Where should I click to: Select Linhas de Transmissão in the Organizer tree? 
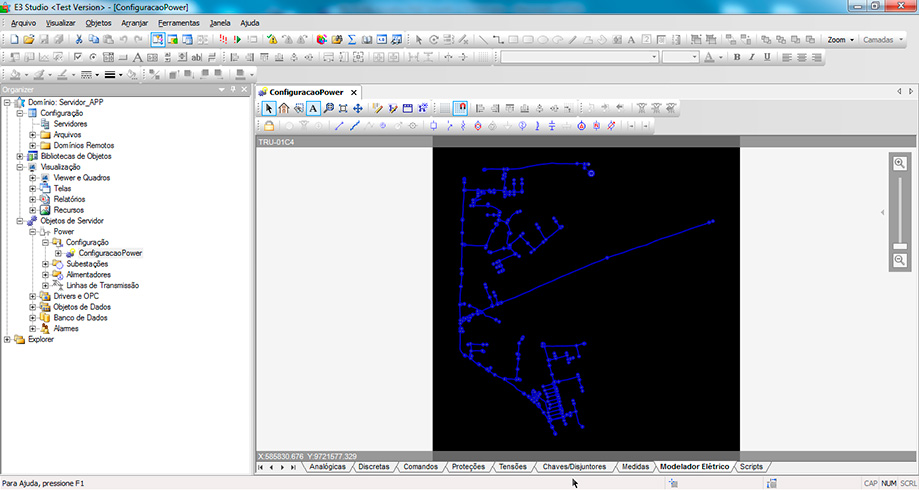(102, 285)
